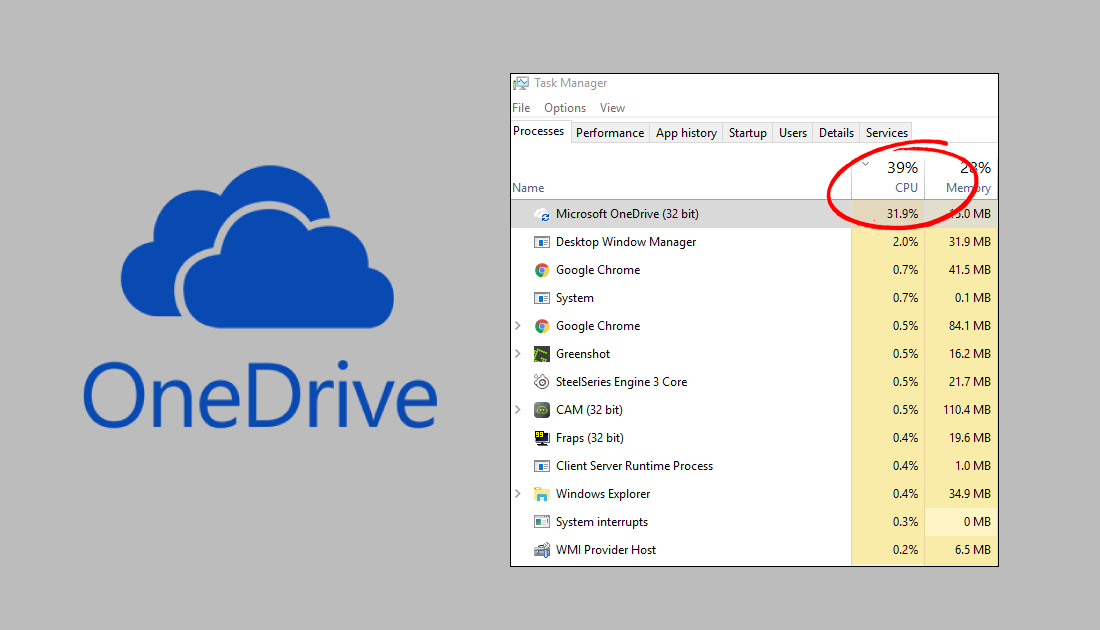
Task: Click the CAM (32 bit) icon
Action: (x=542, y=410)
